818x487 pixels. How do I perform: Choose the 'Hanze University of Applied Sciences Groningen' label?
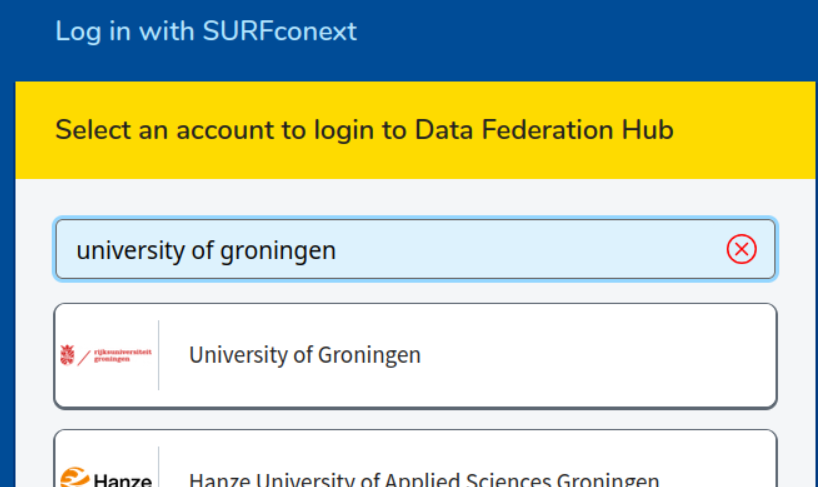[x=424, y=479]
